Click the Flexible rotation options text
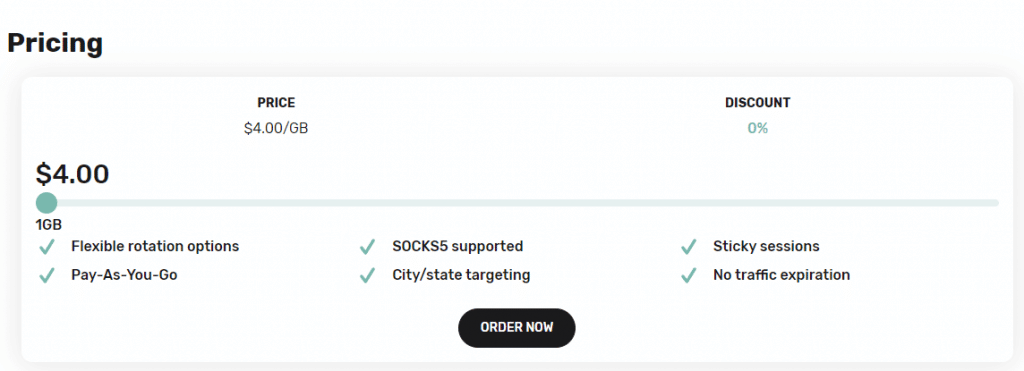This screenshot has width=1024, height=371. point(155,246)
